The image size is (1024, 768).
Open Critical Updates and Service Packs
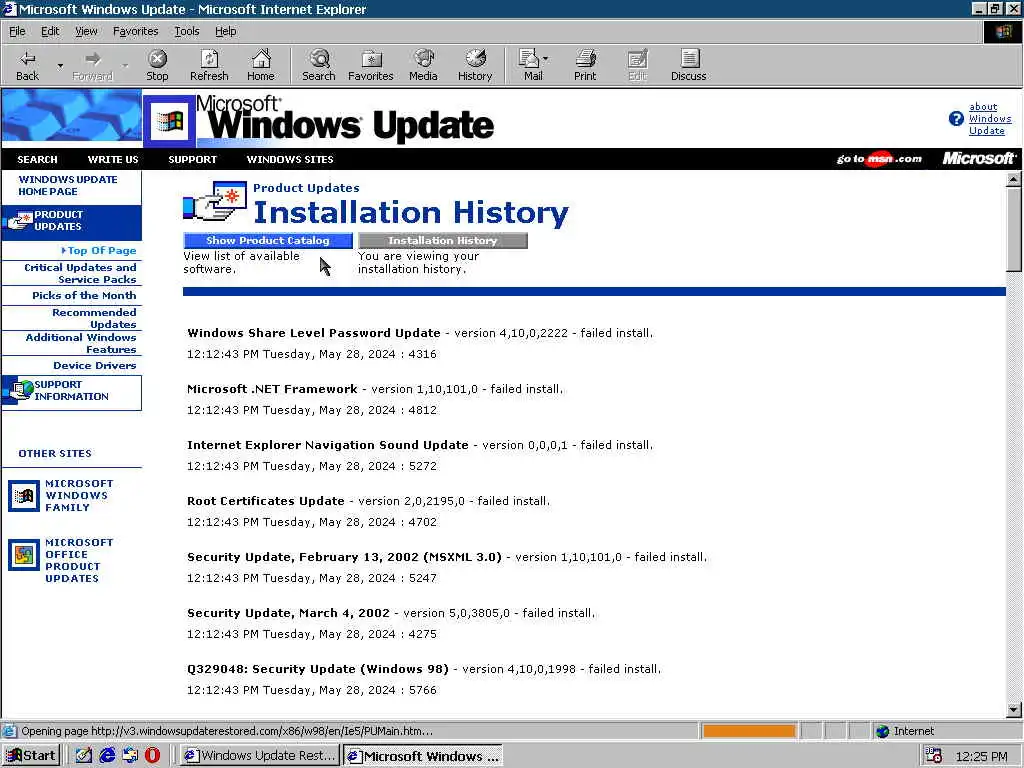pyautogui.click(x=80, y=273)
